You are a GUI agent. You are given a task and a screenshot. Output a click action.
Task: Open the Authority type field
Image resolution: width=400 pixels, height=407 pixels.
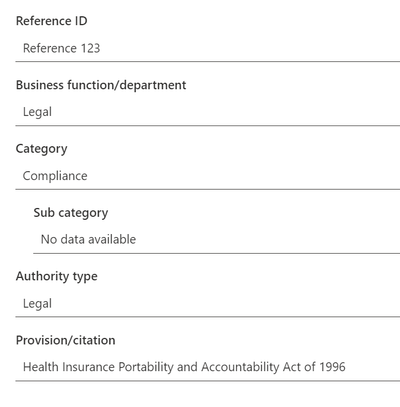click(207, 304)
